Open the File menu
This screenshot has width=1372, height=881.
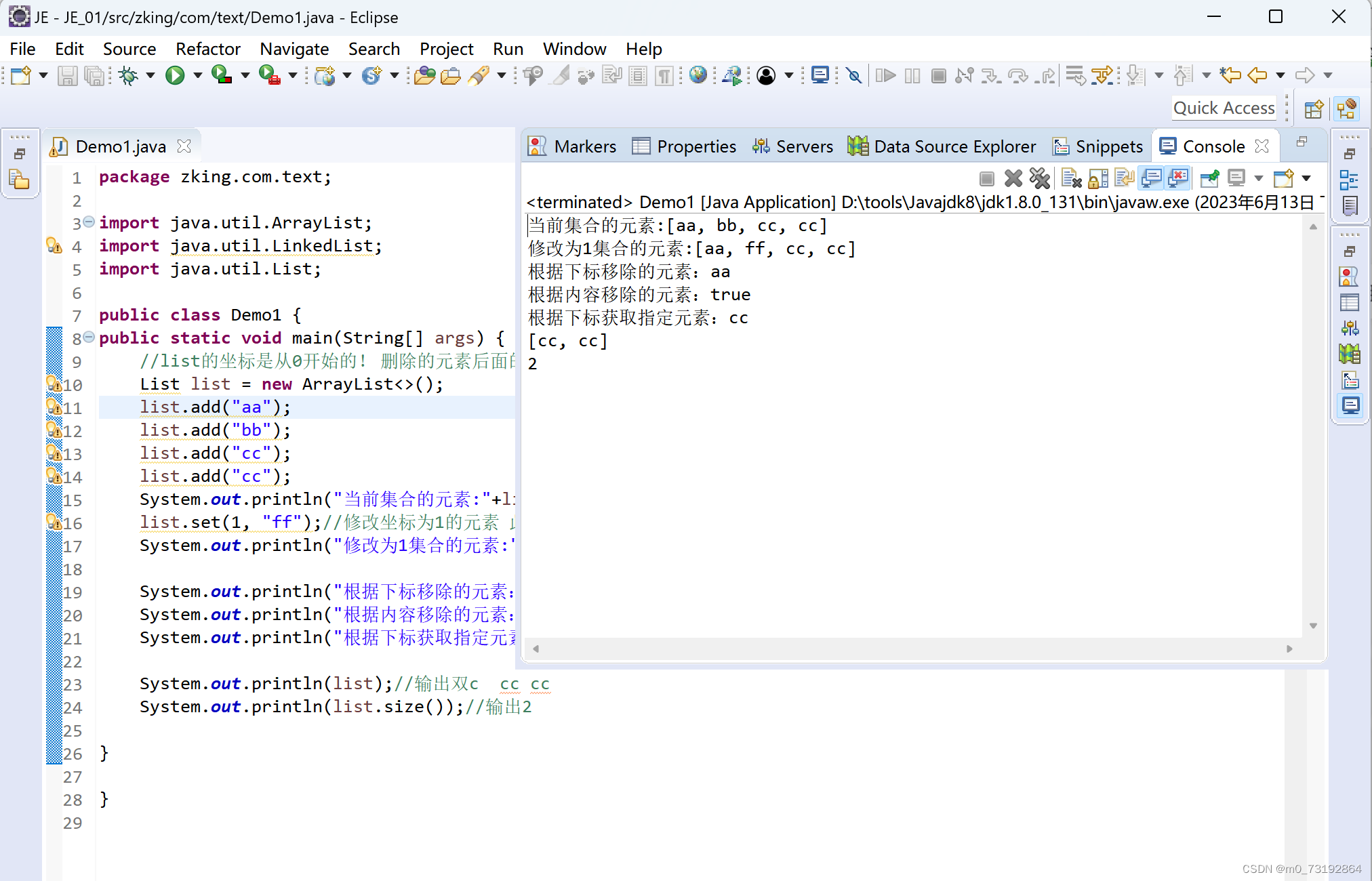[x=22, y=49]
